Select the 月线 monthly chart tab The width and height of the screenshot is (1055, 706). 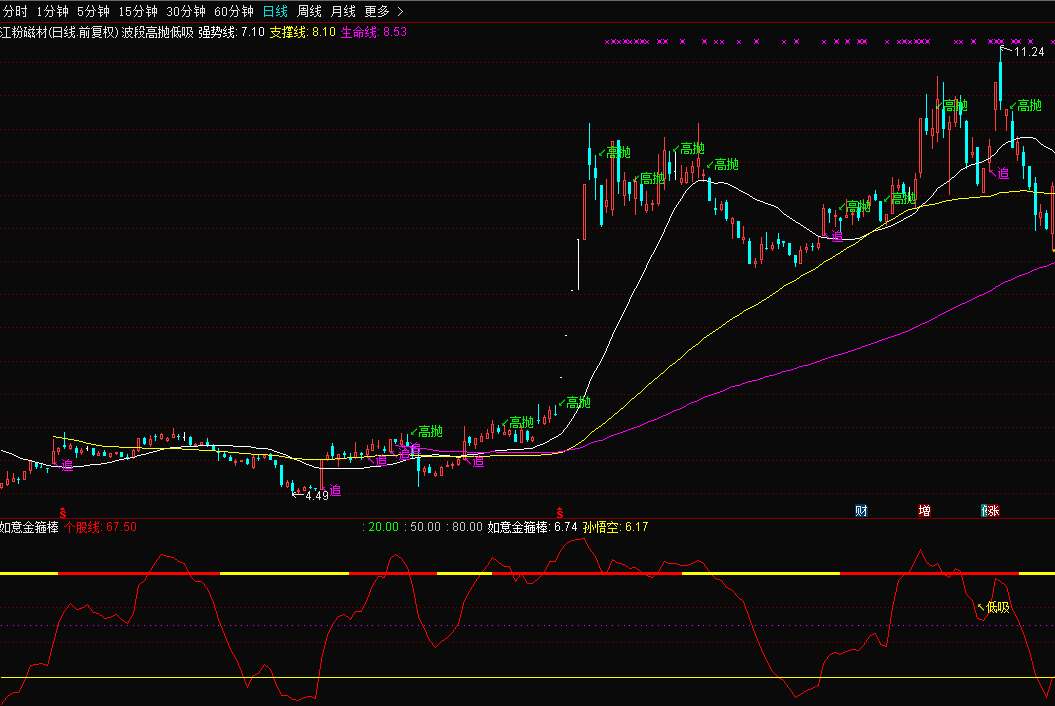pos(343,11)
